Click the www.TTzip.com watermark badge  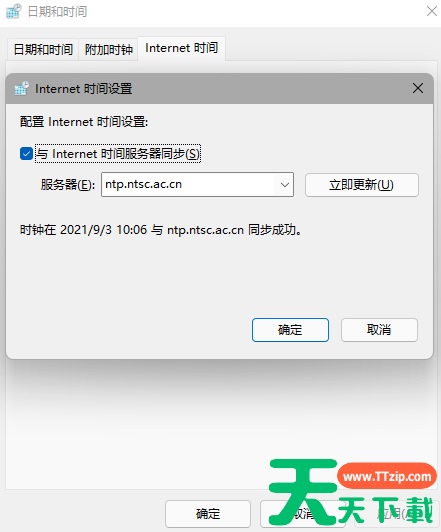click(x=387, y=476)
